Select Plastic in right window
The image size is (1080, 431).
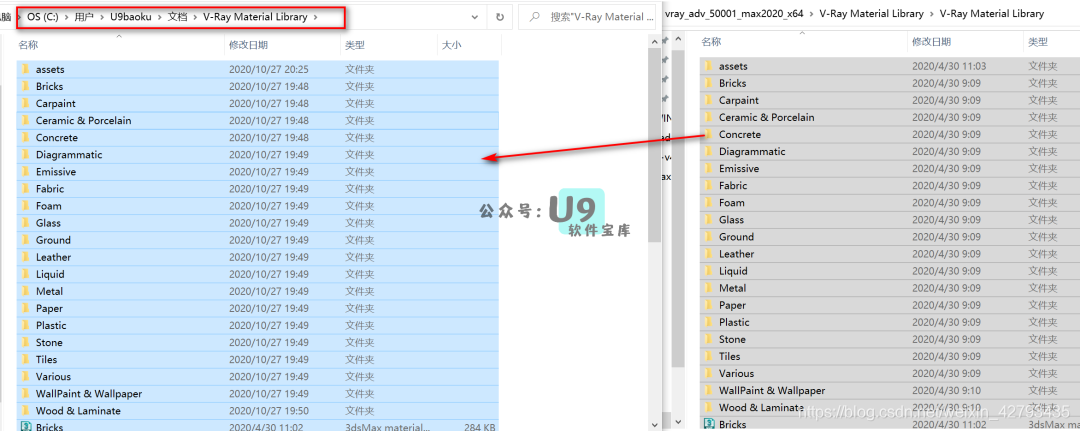[x=734, y=322]
